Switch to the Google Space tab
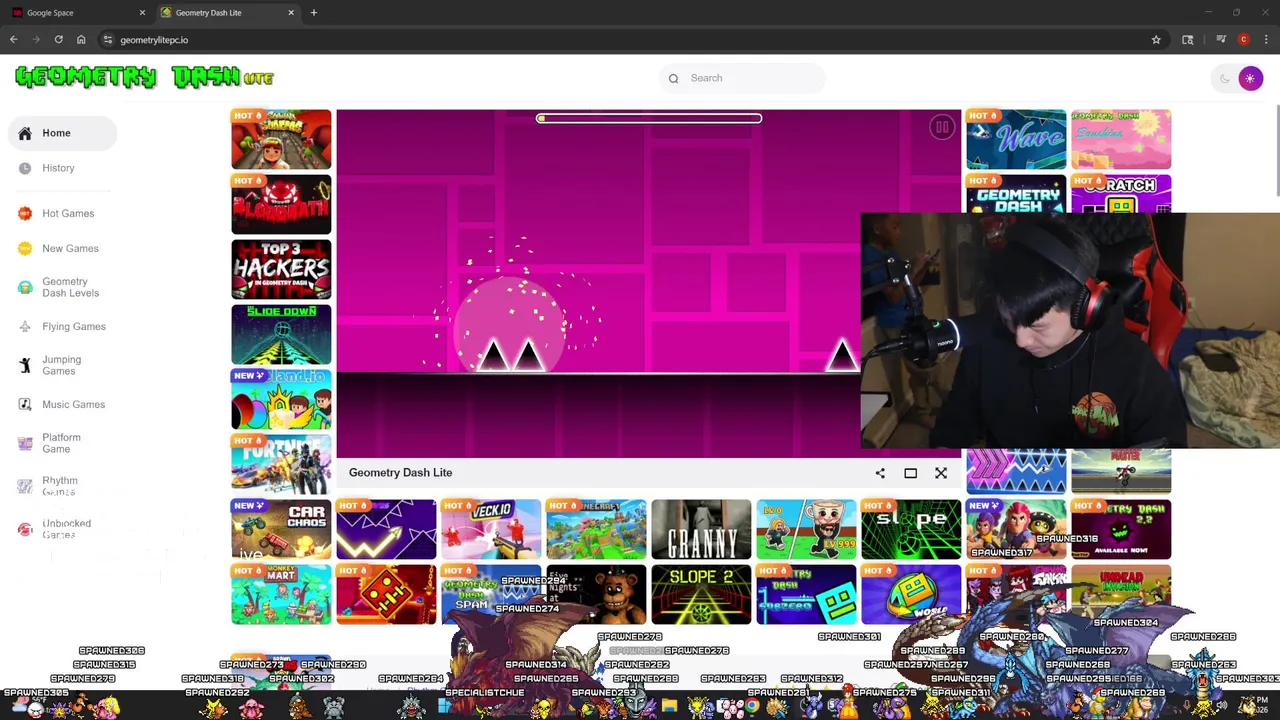The image size is (1280, 720). (76, 13)
